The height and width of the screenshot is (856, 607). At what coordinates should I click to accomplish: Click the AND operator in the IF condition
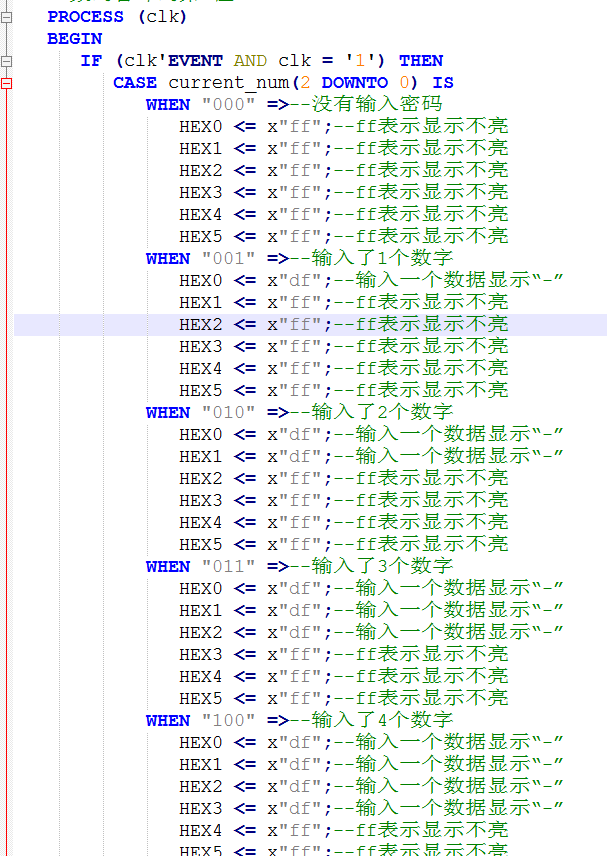click(x=250, y=61)
